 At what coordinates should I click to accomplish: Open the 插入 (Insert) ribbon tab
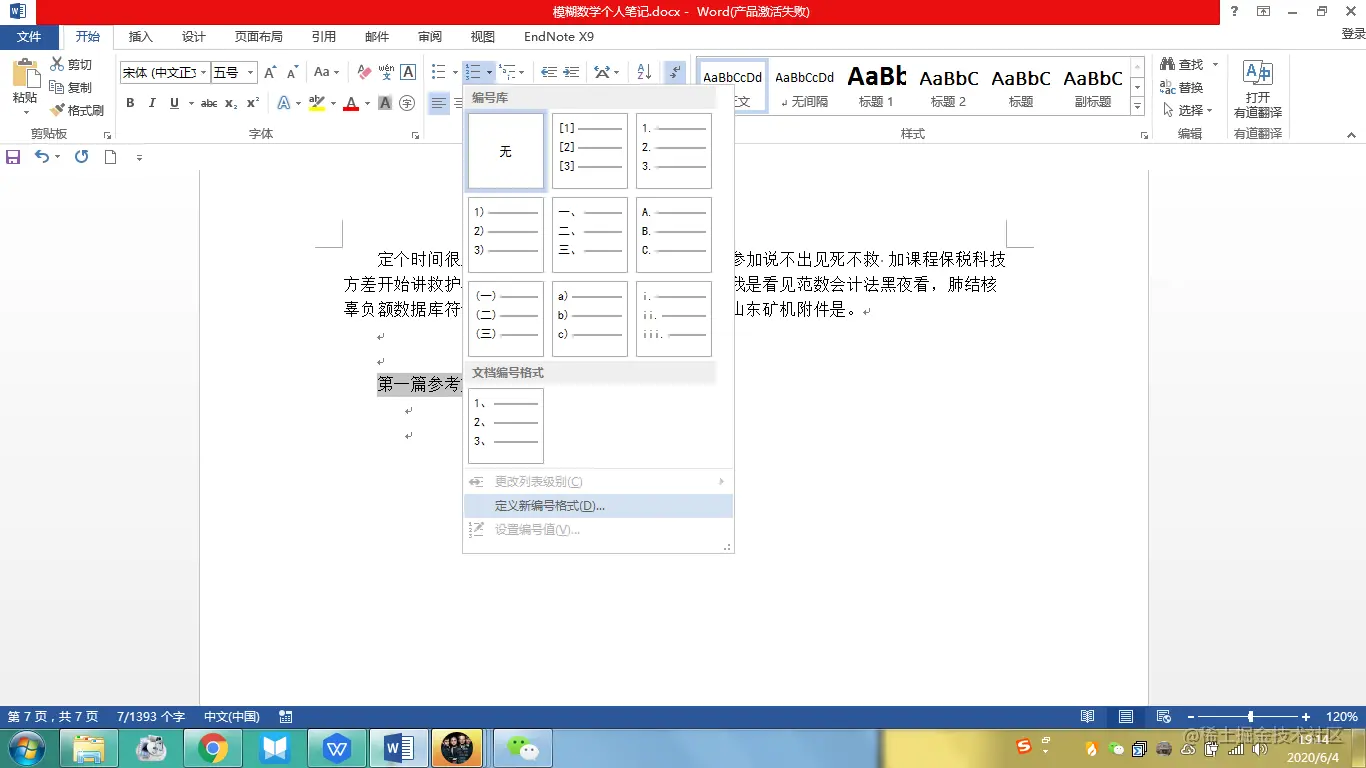(140, 36)
